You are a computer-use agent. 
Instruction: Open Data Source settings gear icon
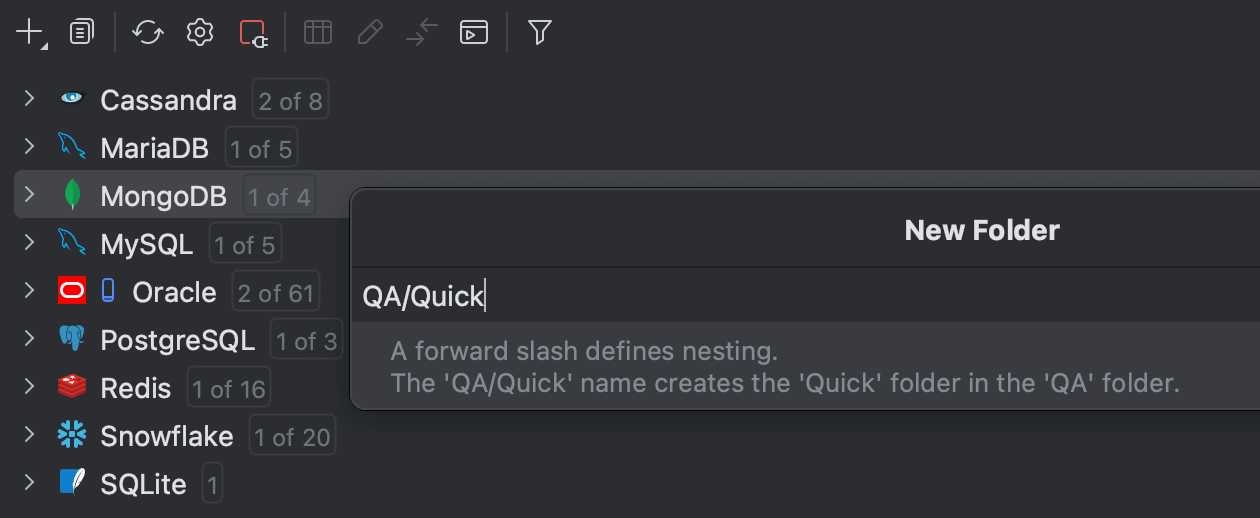pos(200,33)
